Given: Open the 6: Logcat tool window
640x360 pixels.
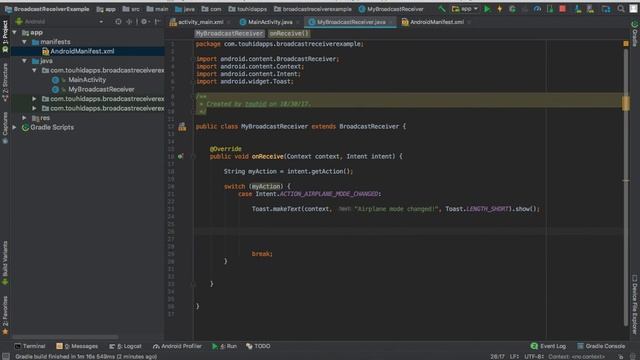Looking at the screenshot, I should pos(125,346).
